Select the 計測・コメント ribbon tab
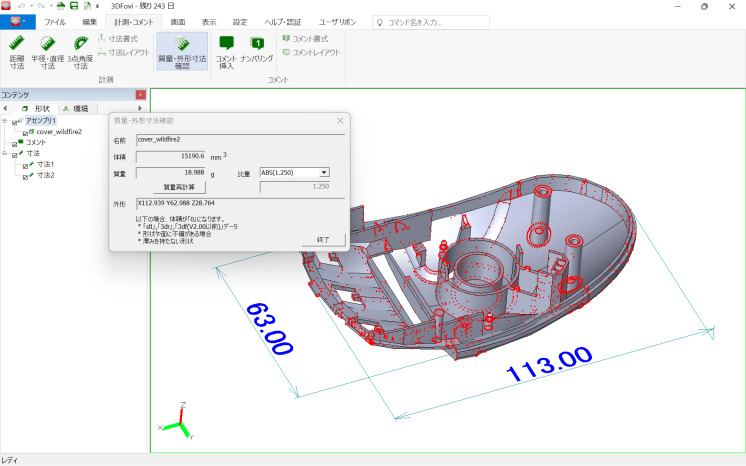746x466 pixels. 134,22
